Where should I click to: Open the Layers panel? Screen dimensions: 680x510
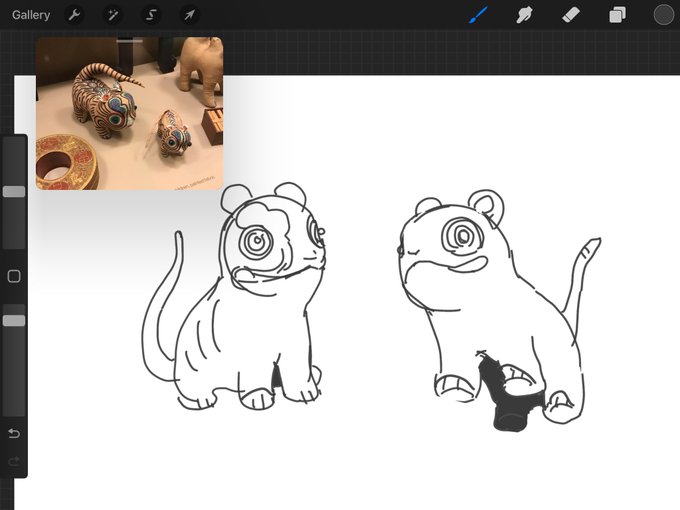617,15
